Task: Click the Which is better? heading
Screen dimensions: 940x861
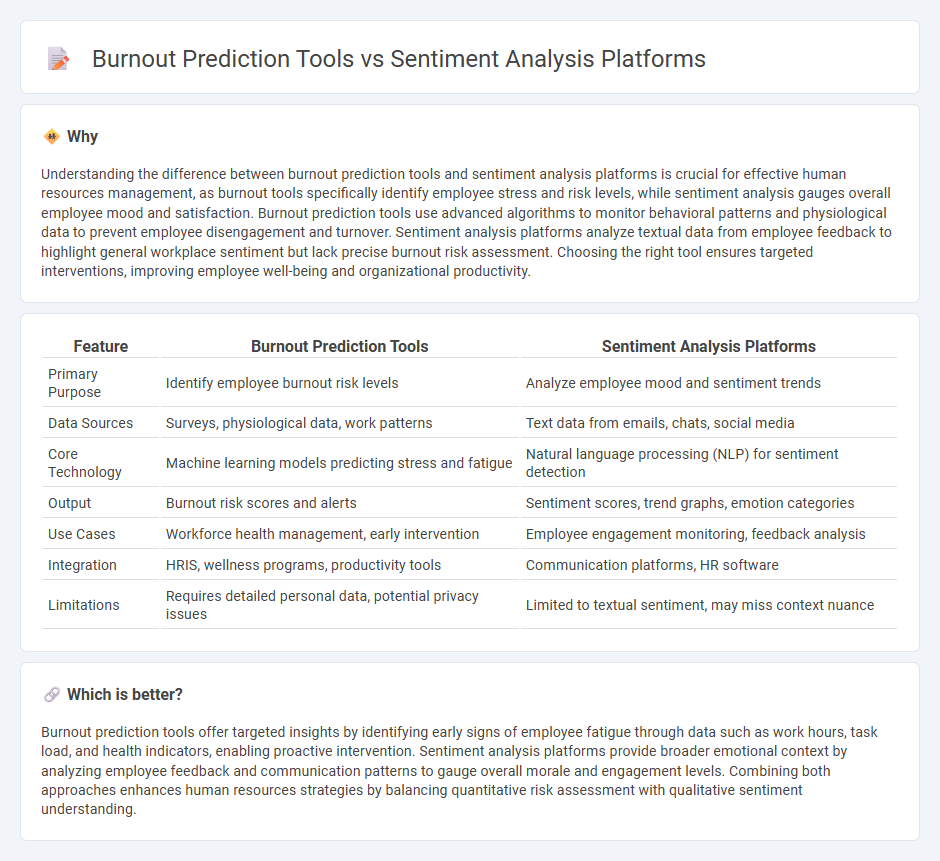Action: click(125, 694)
